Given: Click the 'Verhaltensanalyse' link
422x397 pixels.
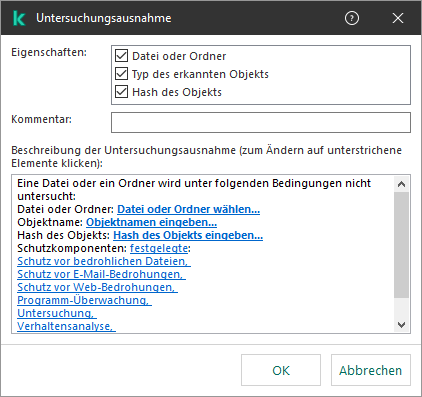Looking at the screenshot, I should [66, 326].
